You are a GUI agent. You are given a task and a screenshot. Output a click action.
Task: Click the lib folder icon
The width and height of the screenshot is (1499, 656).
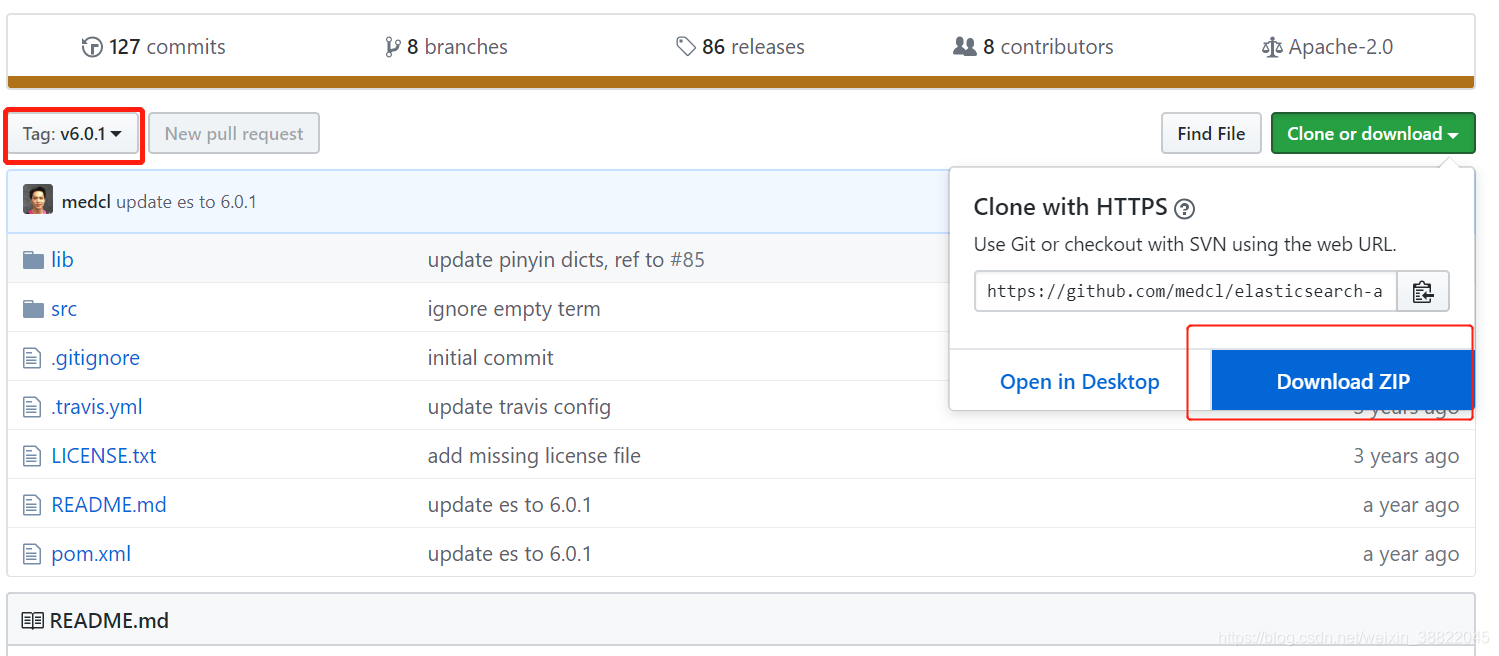(x=33, y=260)
